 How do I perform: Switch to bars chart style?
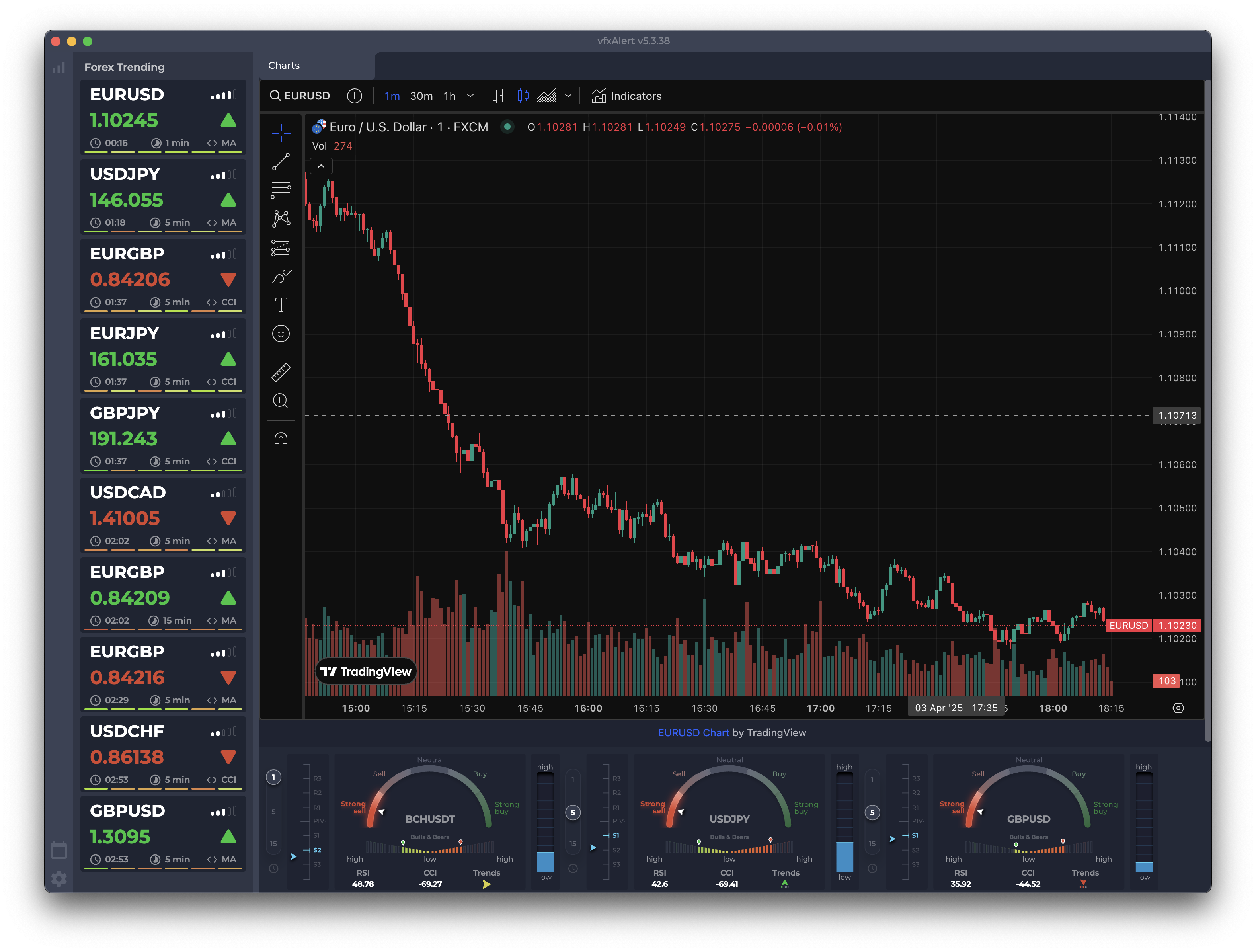499,96
